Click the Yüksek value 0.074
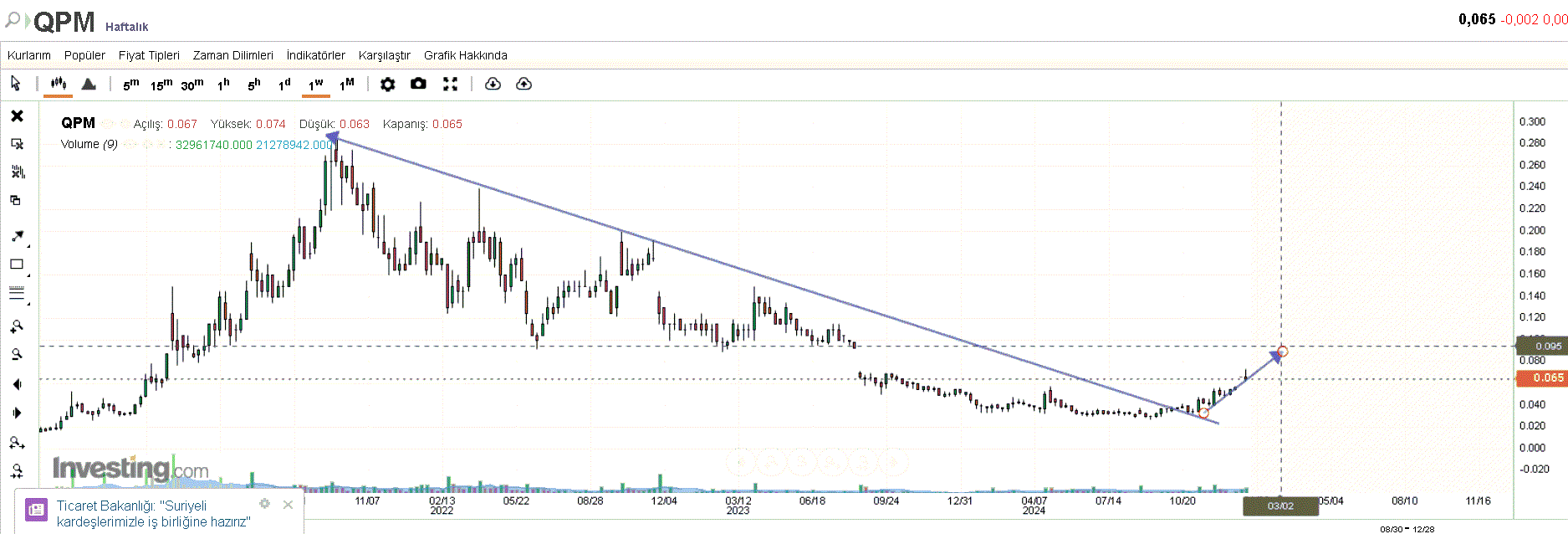This screenshot has width=1568, height=534. [x=271, y=124]
